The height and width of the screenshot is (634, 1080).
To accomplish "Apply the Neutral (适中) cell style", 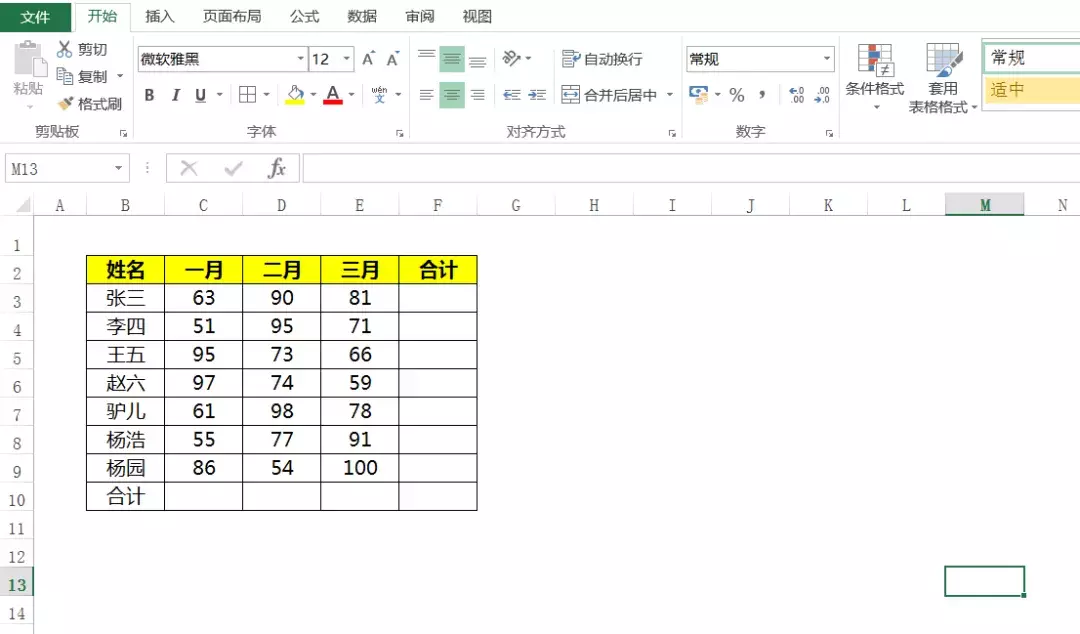I will pyautogui.click(x=1032, y=90).
